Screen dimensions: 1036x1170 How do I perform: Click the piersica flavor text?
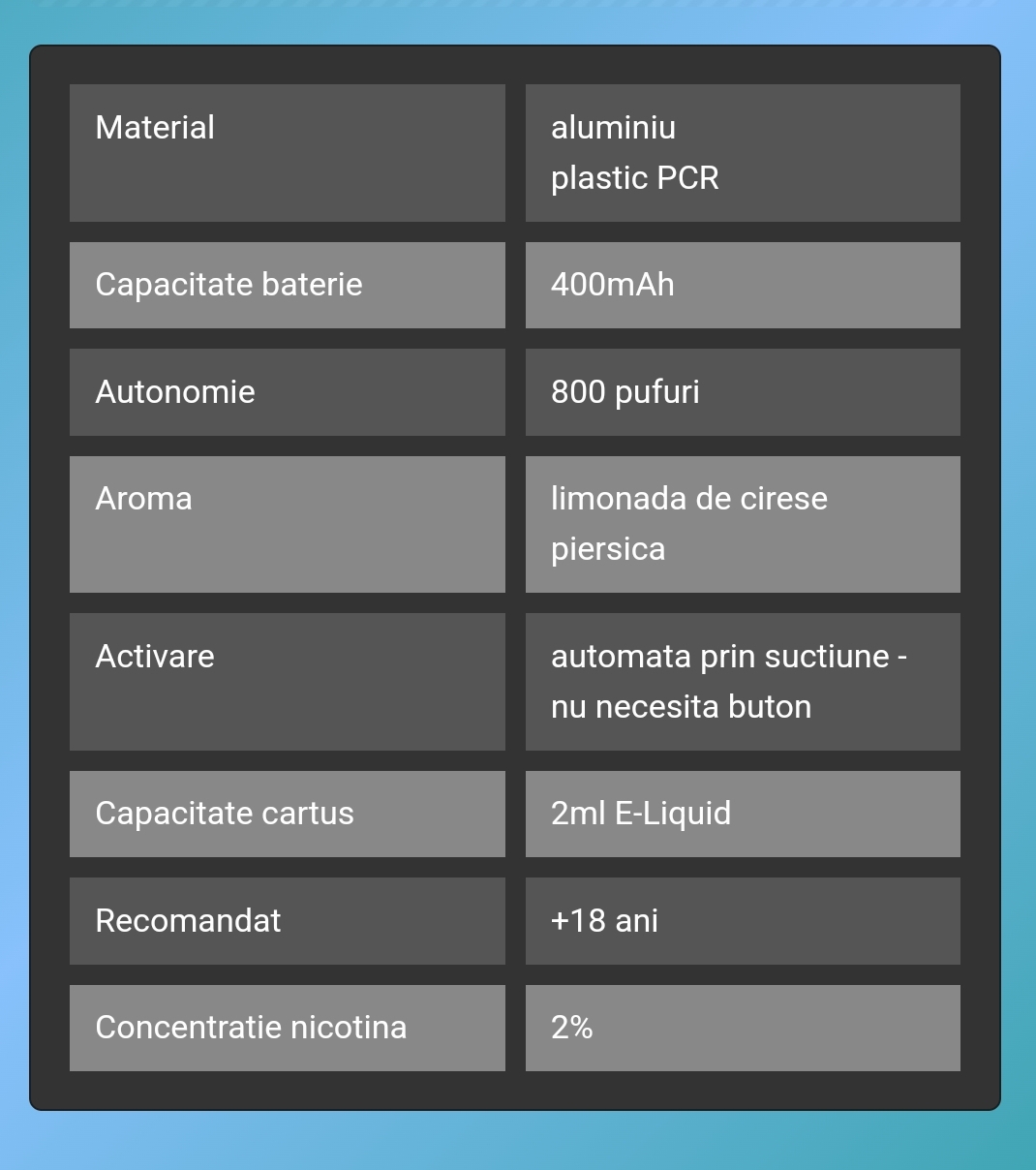pos(608,549)
